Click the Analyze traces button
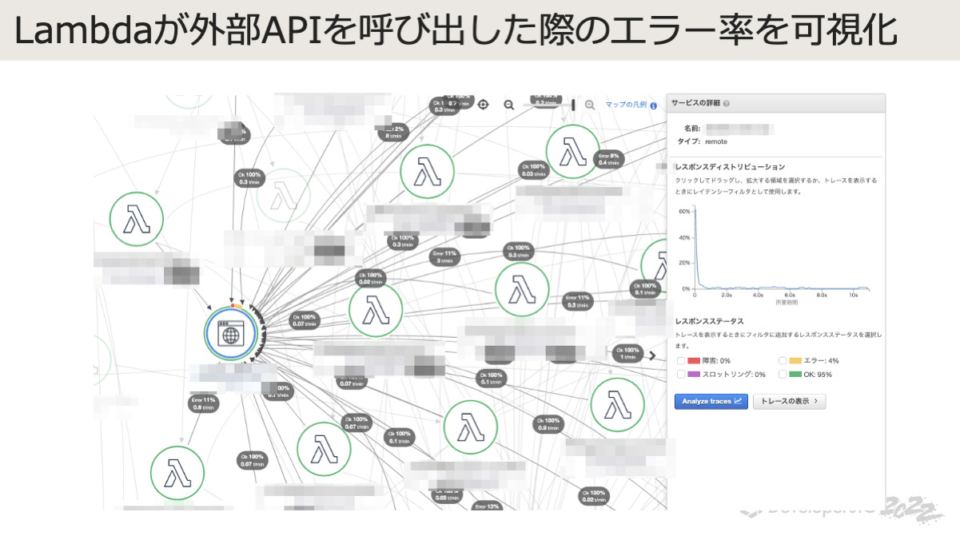The image size is (960, 540). click(x=710, y=400)
